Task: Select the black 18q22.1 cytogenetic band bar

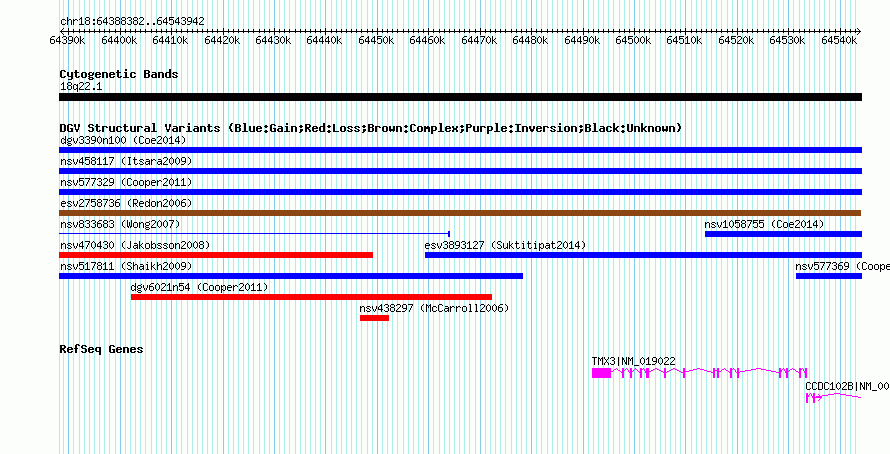Action: pyautogui.click(x=460, y=97)
